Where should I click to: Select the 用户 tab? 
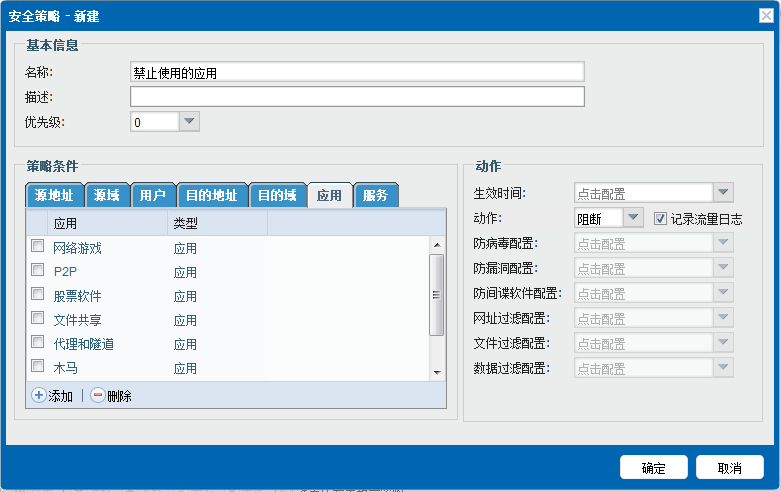pos(153,195)
